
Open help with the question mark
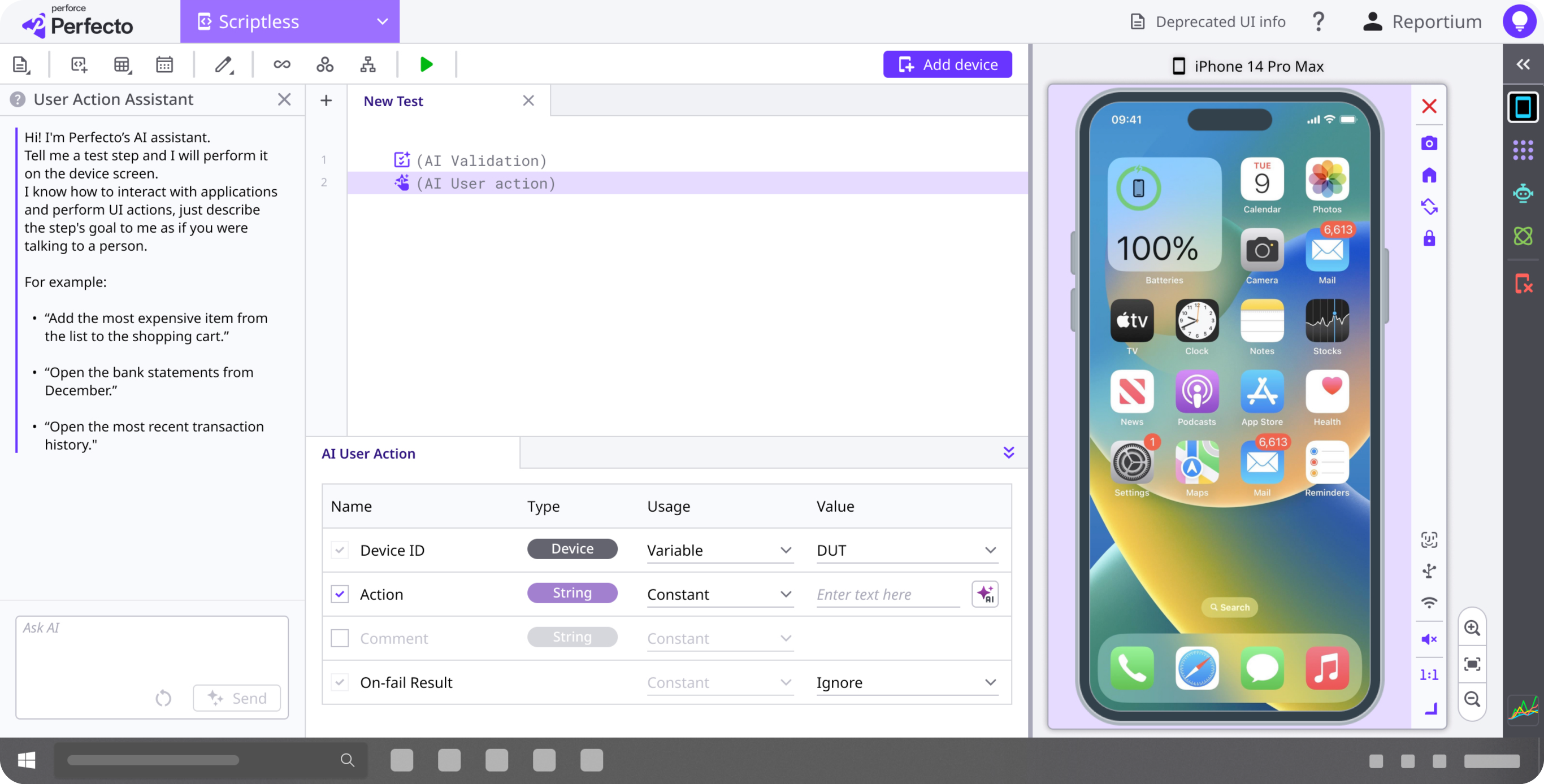tap(1318, 21)
